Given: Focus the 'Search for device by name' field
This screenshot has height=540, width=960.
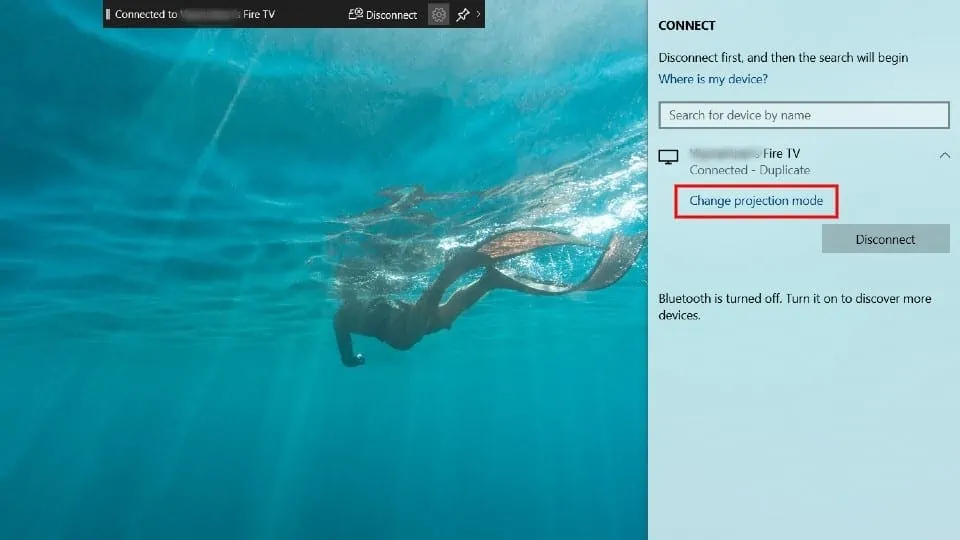Looking at the screenshot, I should click(803, 115).
